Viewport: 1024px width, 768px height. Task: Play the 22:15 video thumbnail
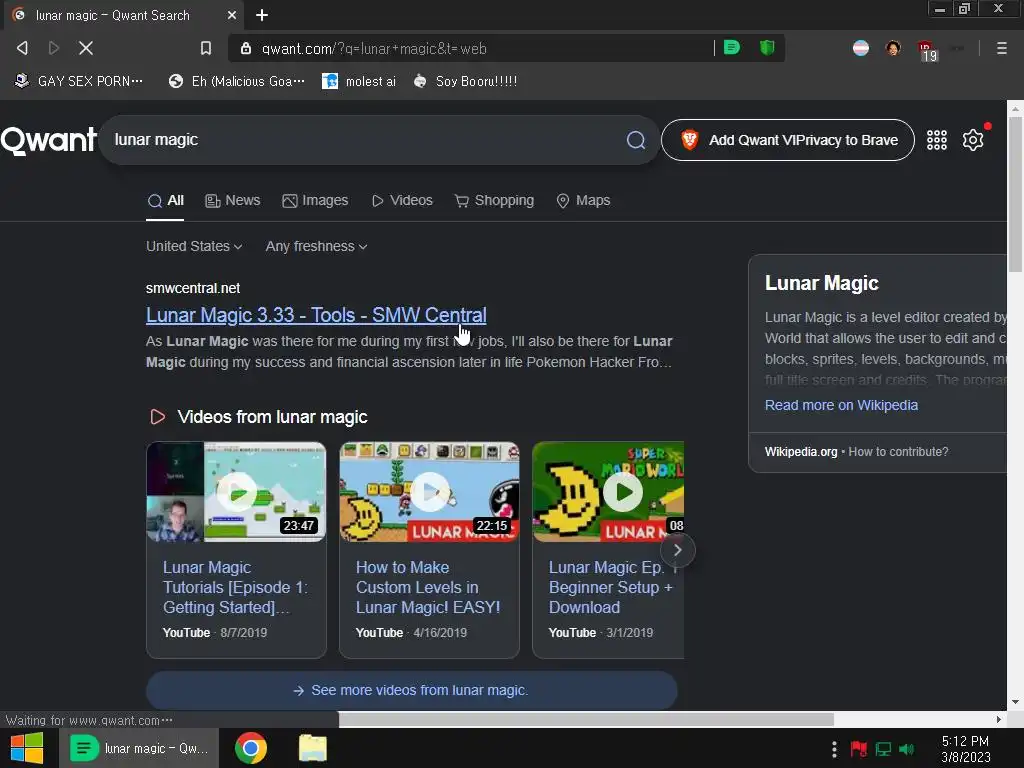(x=429, y=492)
